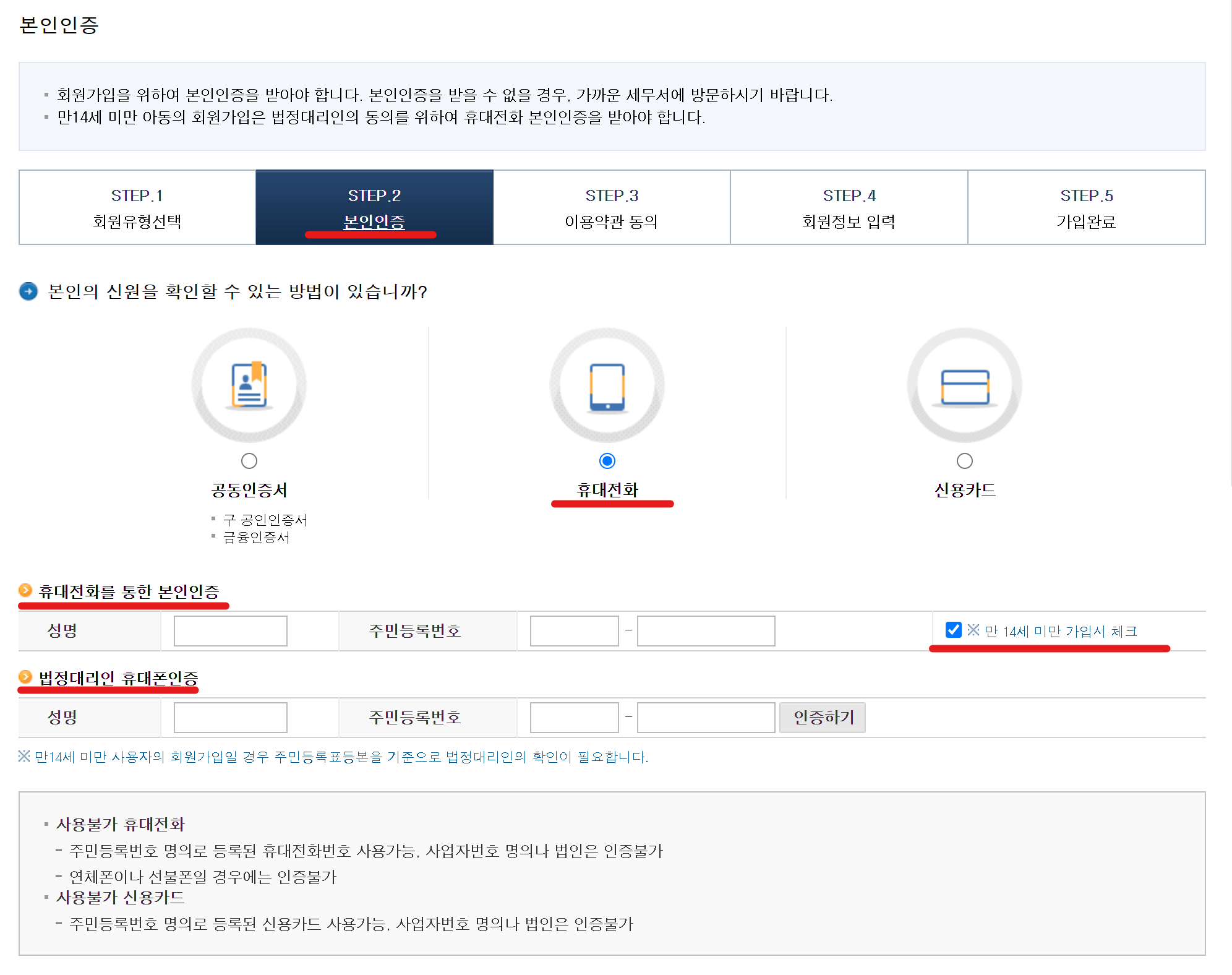Viewport: 1232px width, 975px height.
Task: Select the 휴대전화 radio button
Action: pos(607,460)
